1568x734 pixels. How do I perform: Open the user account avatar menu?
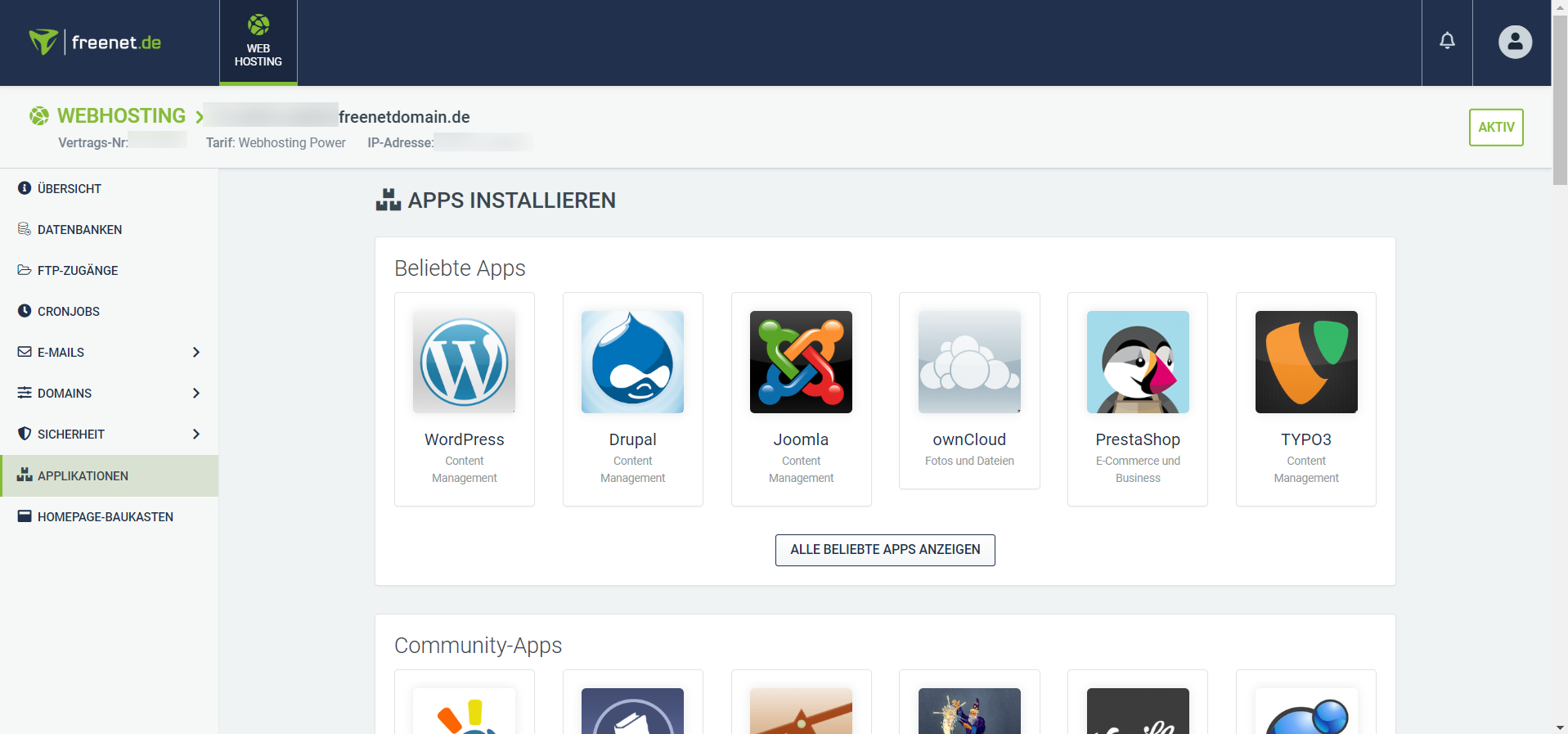tap(1515, 42)
